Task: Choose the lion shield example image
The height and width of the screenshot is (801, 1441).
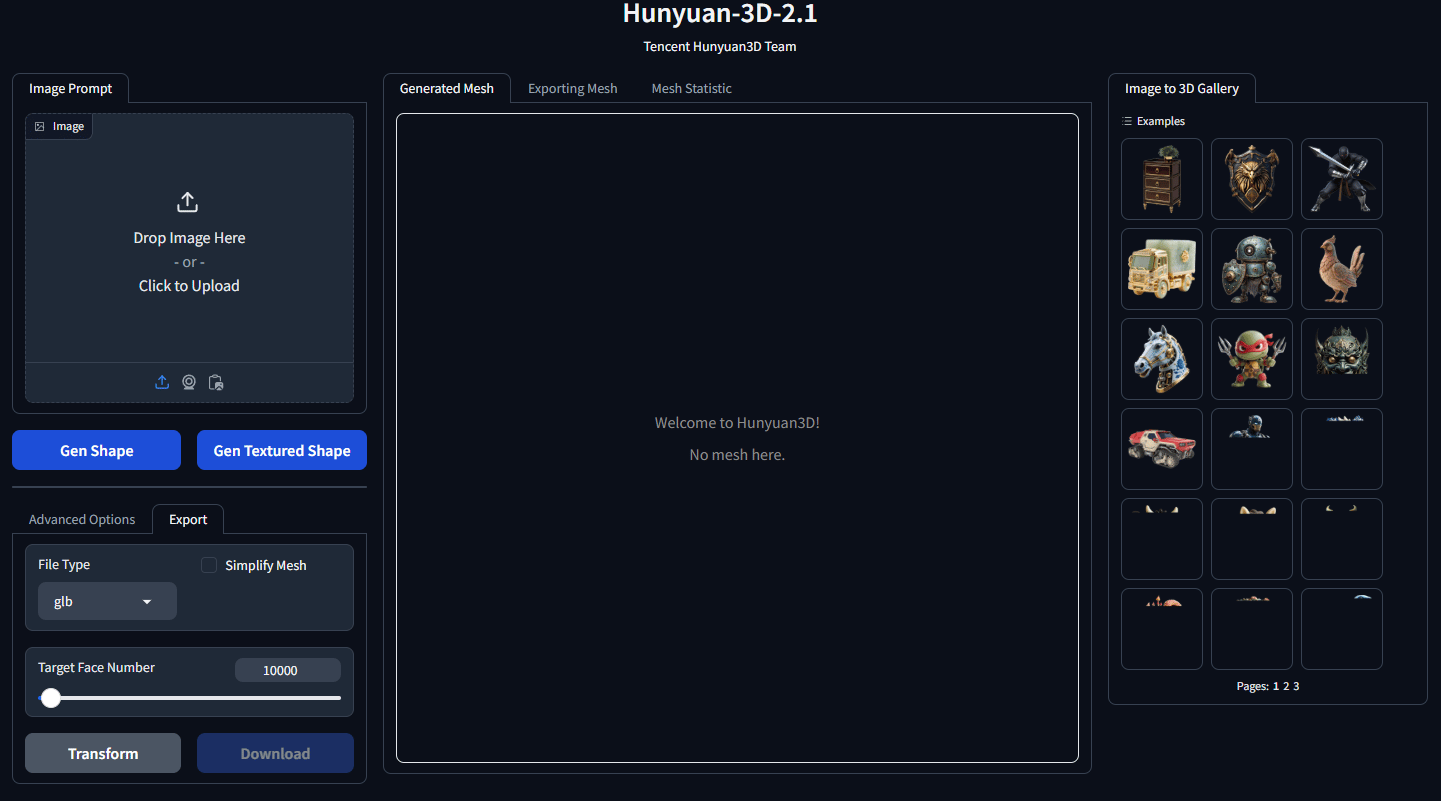Action: click(x=1252, y=179)
